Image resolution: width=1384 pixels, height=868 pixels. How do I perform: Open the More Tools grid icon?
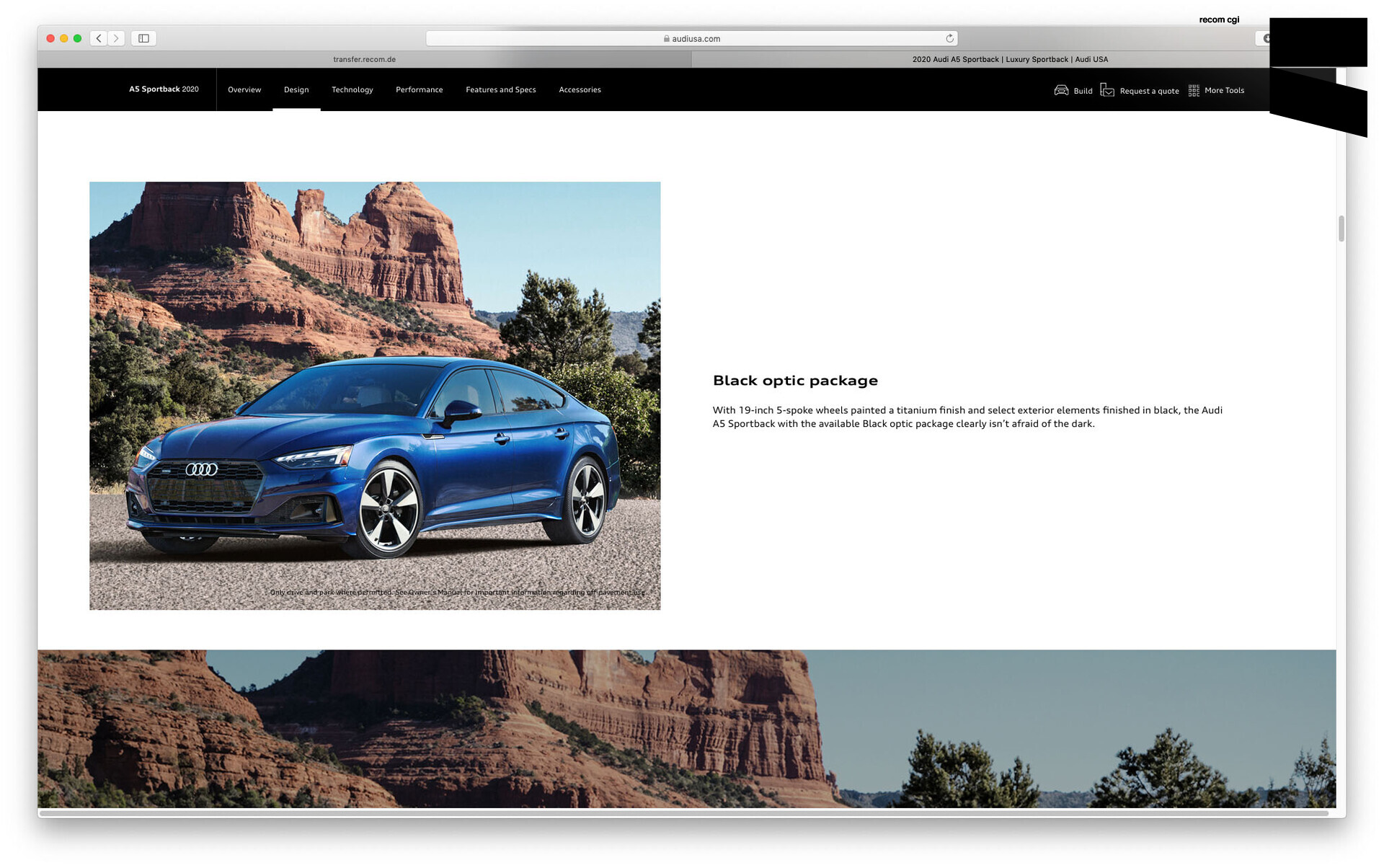pos(1194,90)
